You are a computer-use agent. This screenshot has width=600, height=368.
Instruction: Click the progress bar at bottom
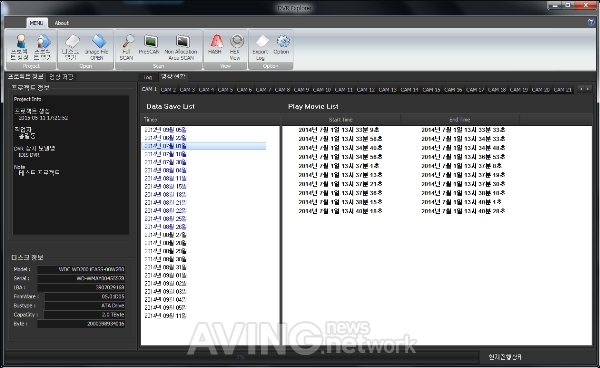coord(241,357)
